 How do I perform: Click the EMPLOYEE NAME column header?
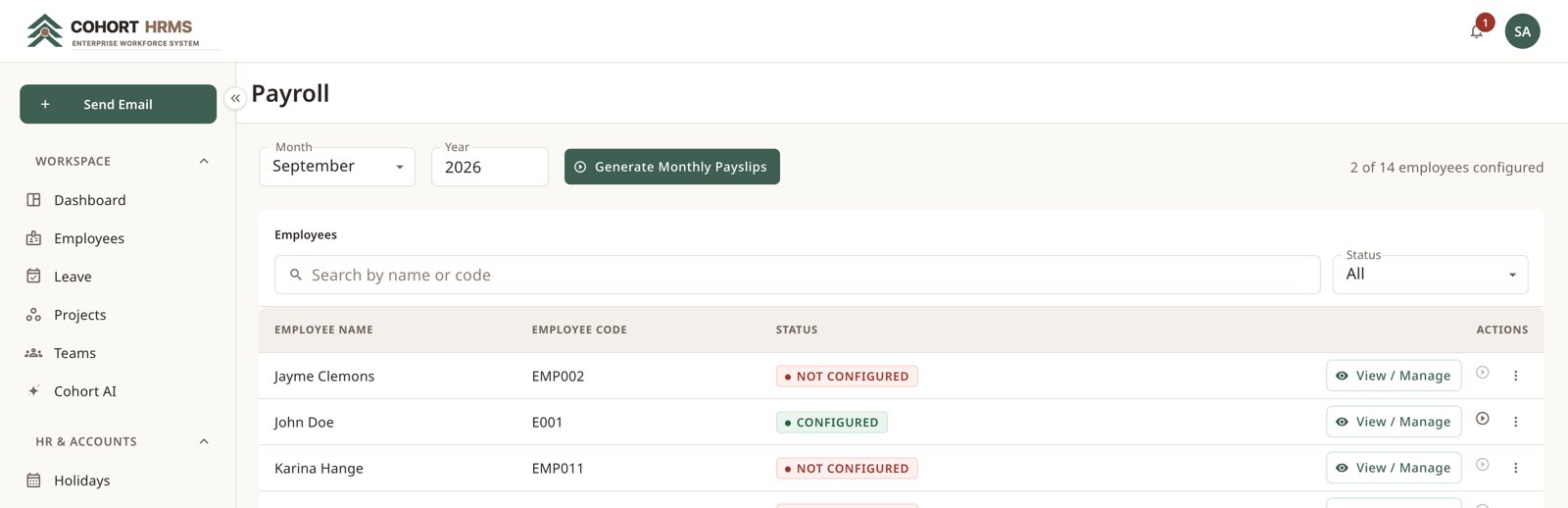[x=323, y=330]
